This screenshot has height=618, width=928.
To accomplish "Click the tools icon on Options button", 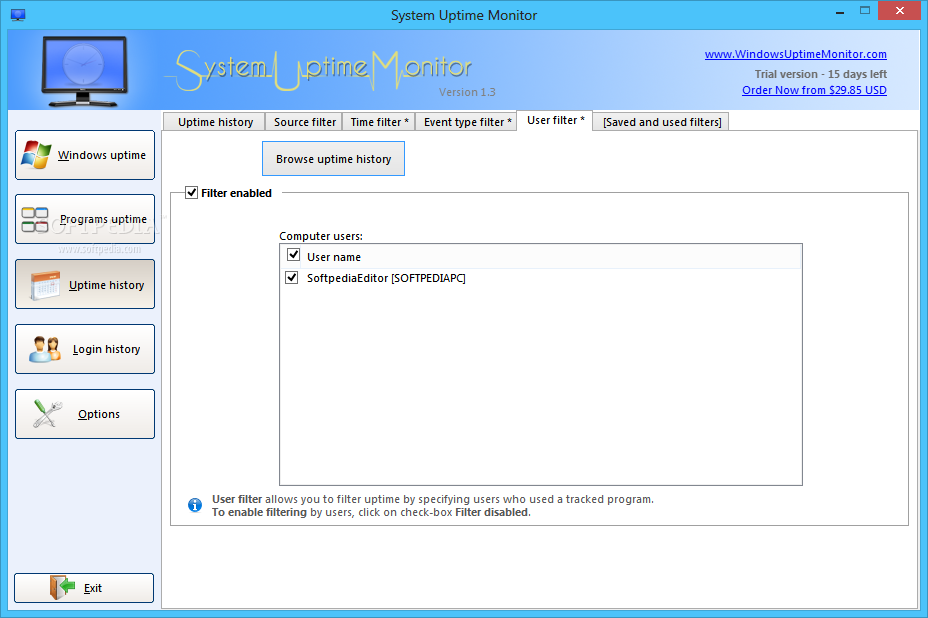I will (x=47, y=414).
